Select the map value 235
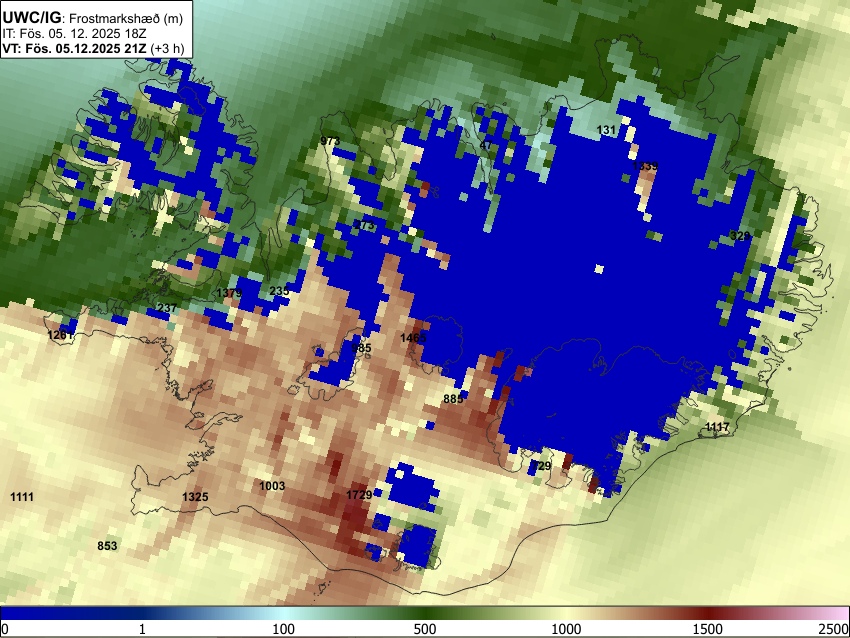The image size is (850, 638). (279, 291)
